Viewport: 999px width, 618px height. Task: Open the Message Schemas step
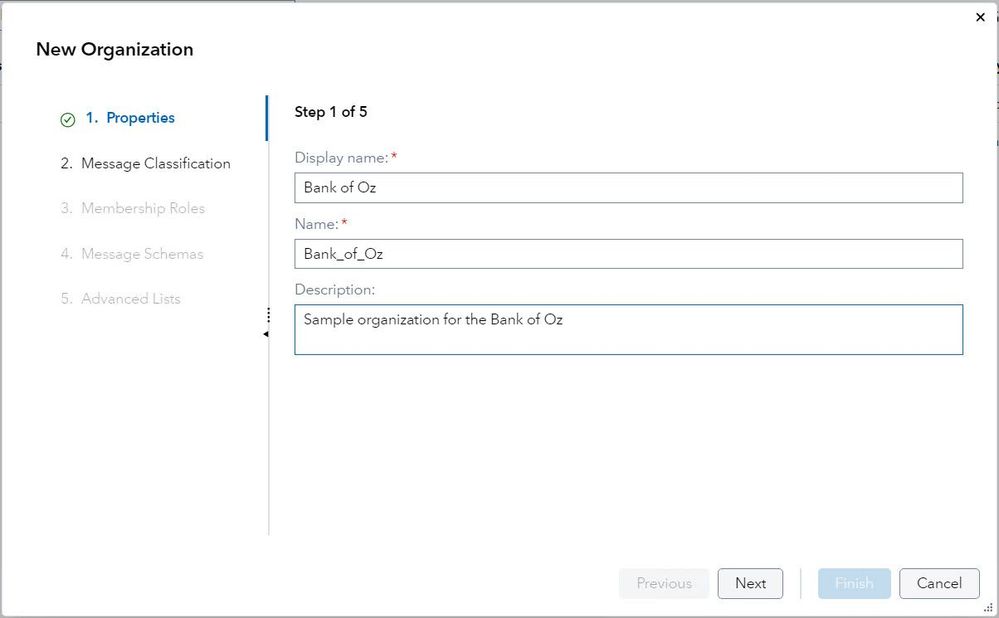coord(141,254)
